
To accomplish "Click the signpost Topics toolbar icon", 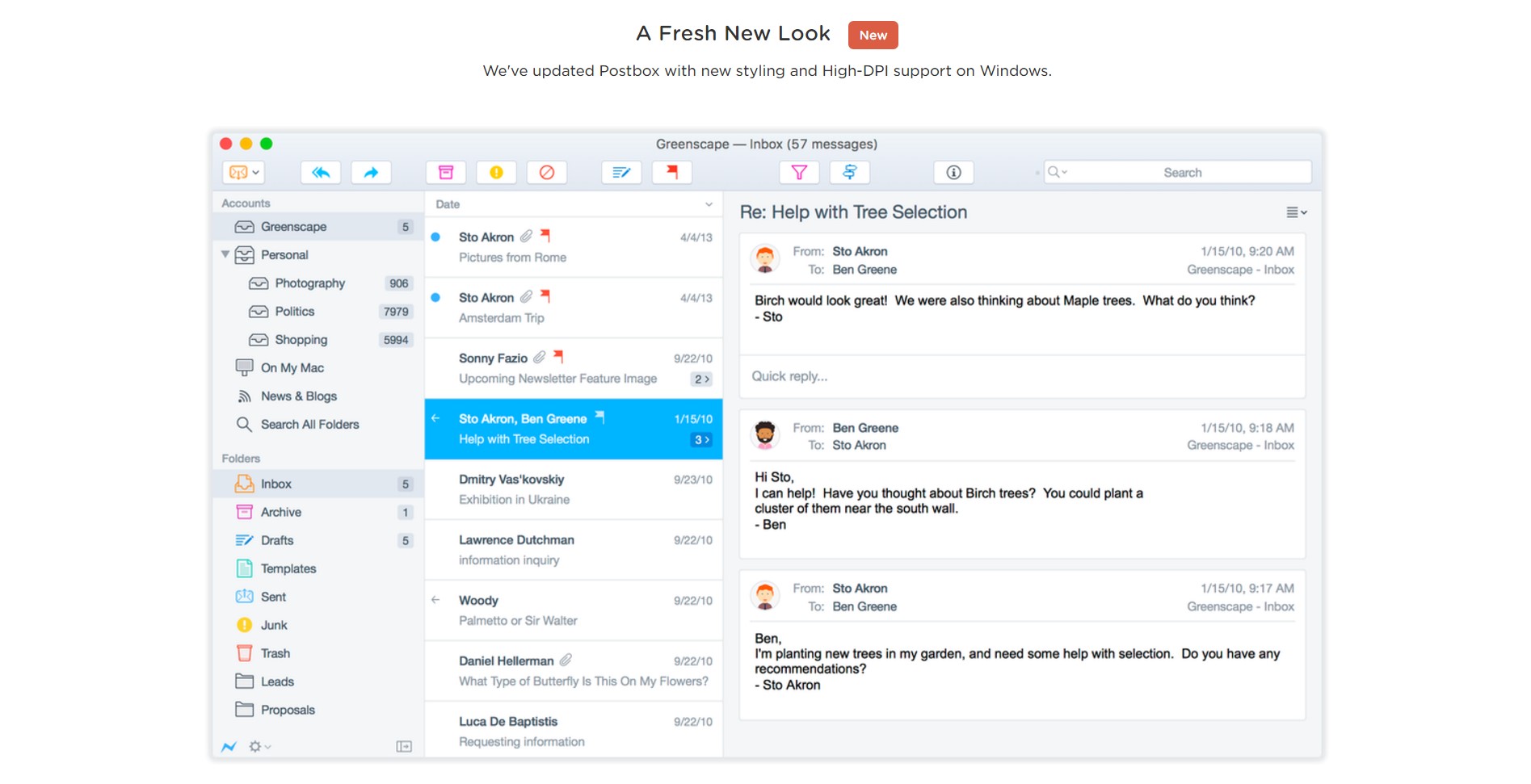I will click(850, 172).
